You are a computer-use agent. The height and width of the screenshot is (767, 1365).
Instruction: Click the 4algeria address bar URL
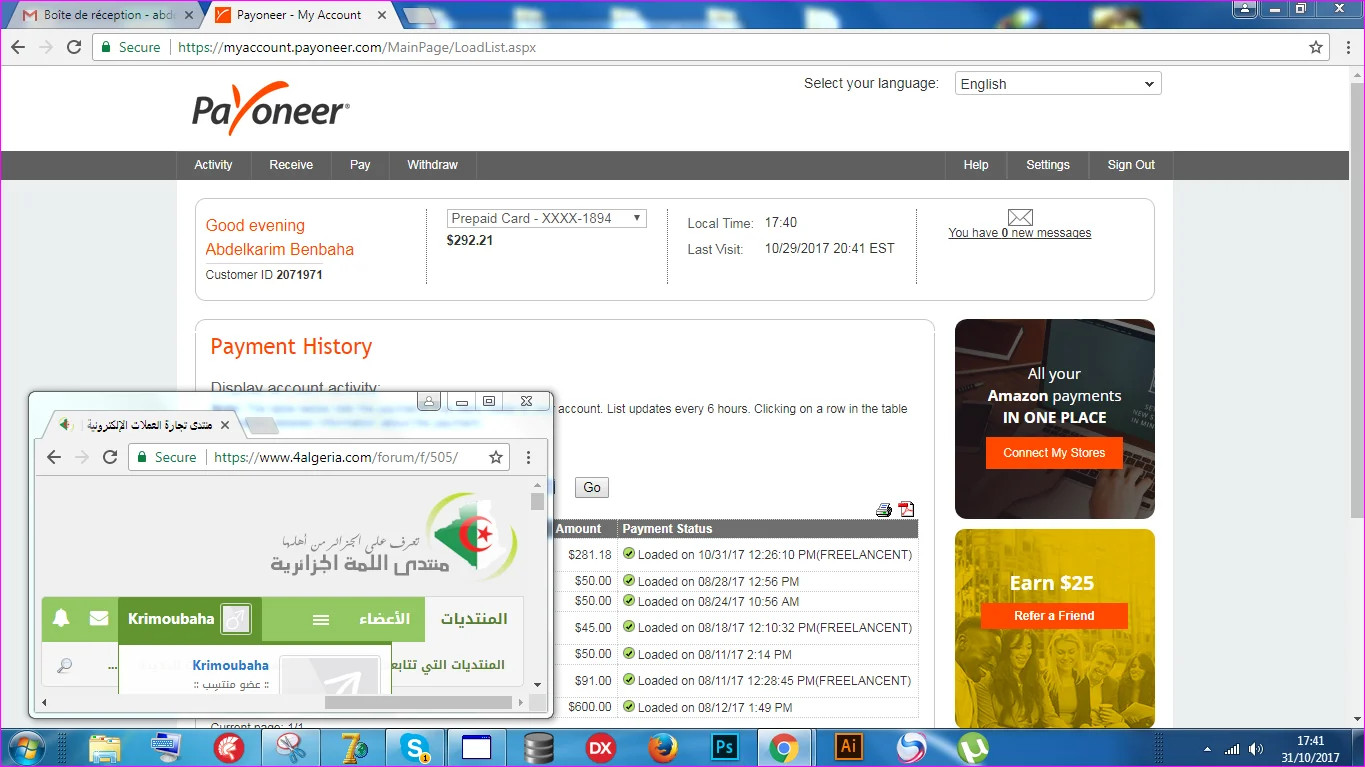336,457
